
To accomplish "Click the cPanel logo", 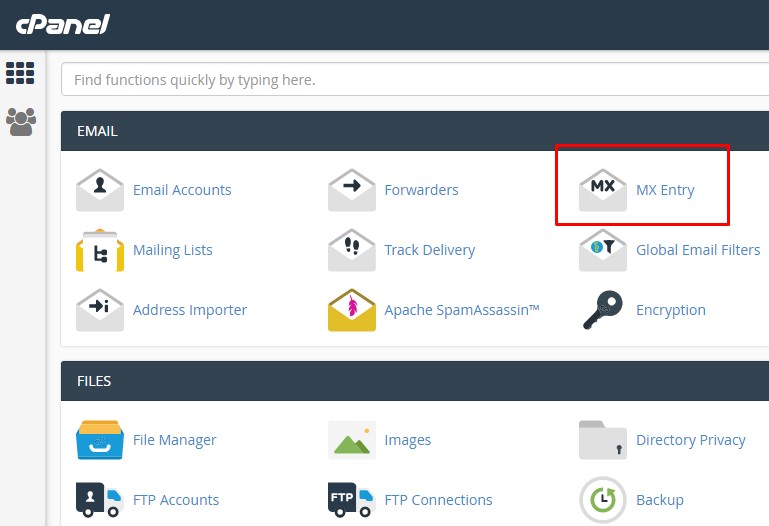I will point(62,25).
